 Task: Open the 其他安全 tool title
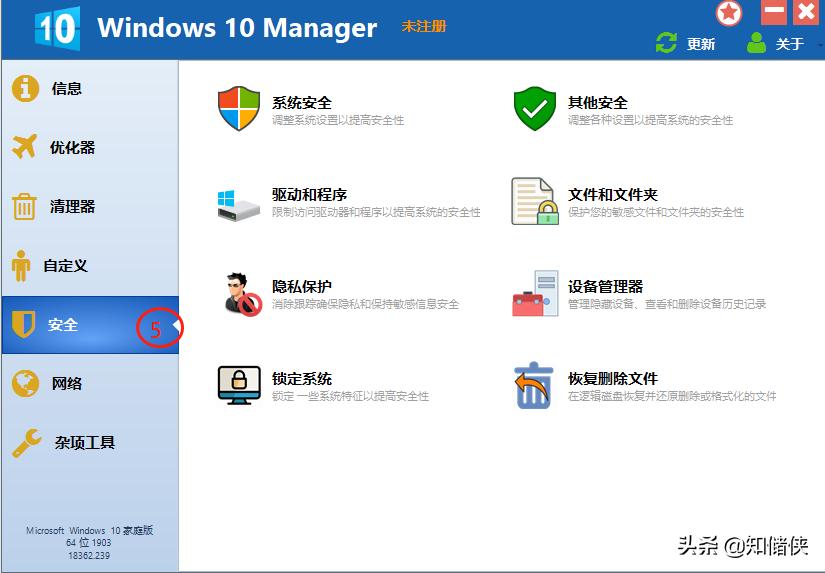pos(598,103)
